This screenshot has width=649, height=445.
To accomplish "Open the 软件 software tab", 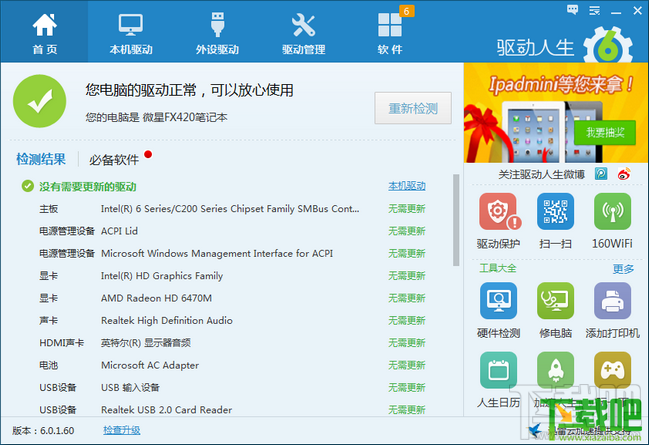I will coord(390,33).
